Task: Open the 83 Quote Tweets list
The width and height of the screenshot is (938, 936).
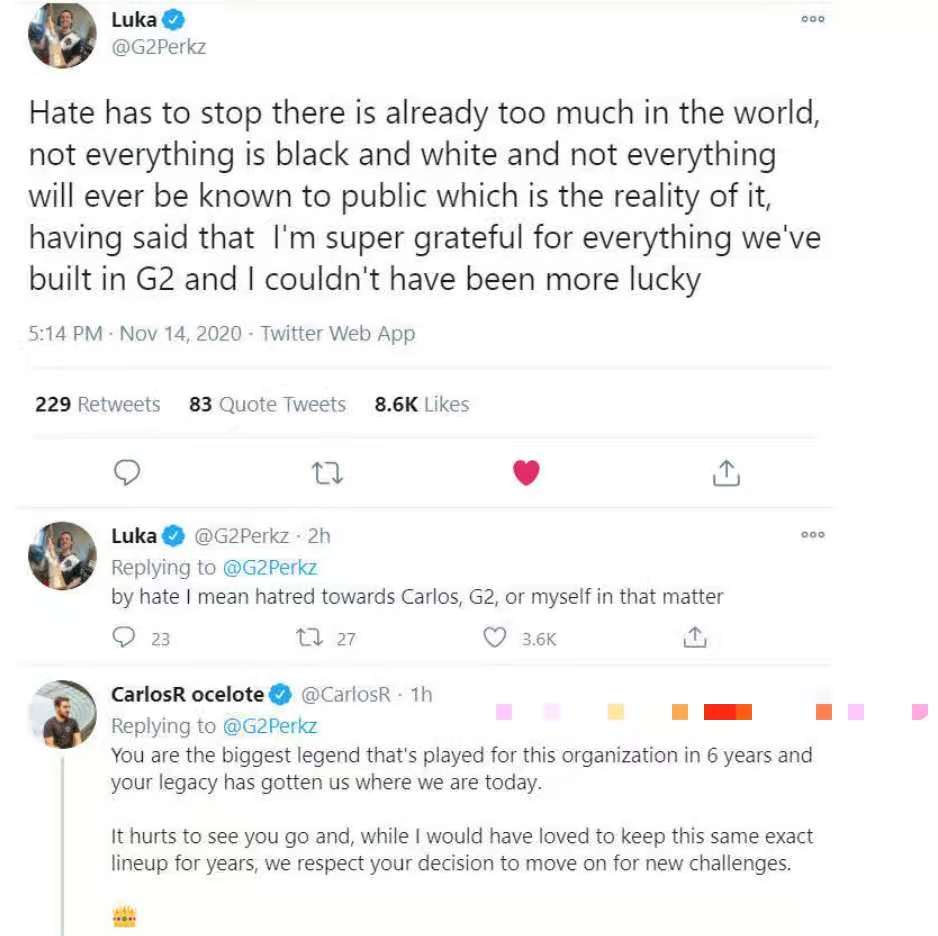Action: [267, 404]
